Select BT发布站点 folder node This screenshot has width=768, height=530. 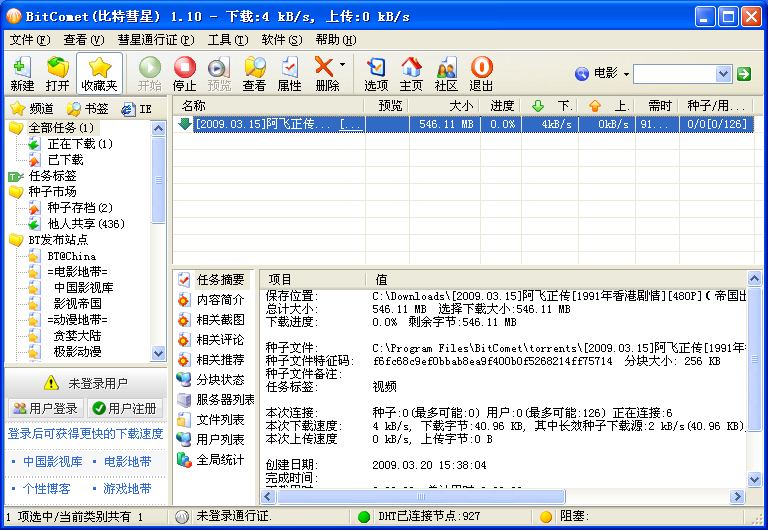pos(58,240)
